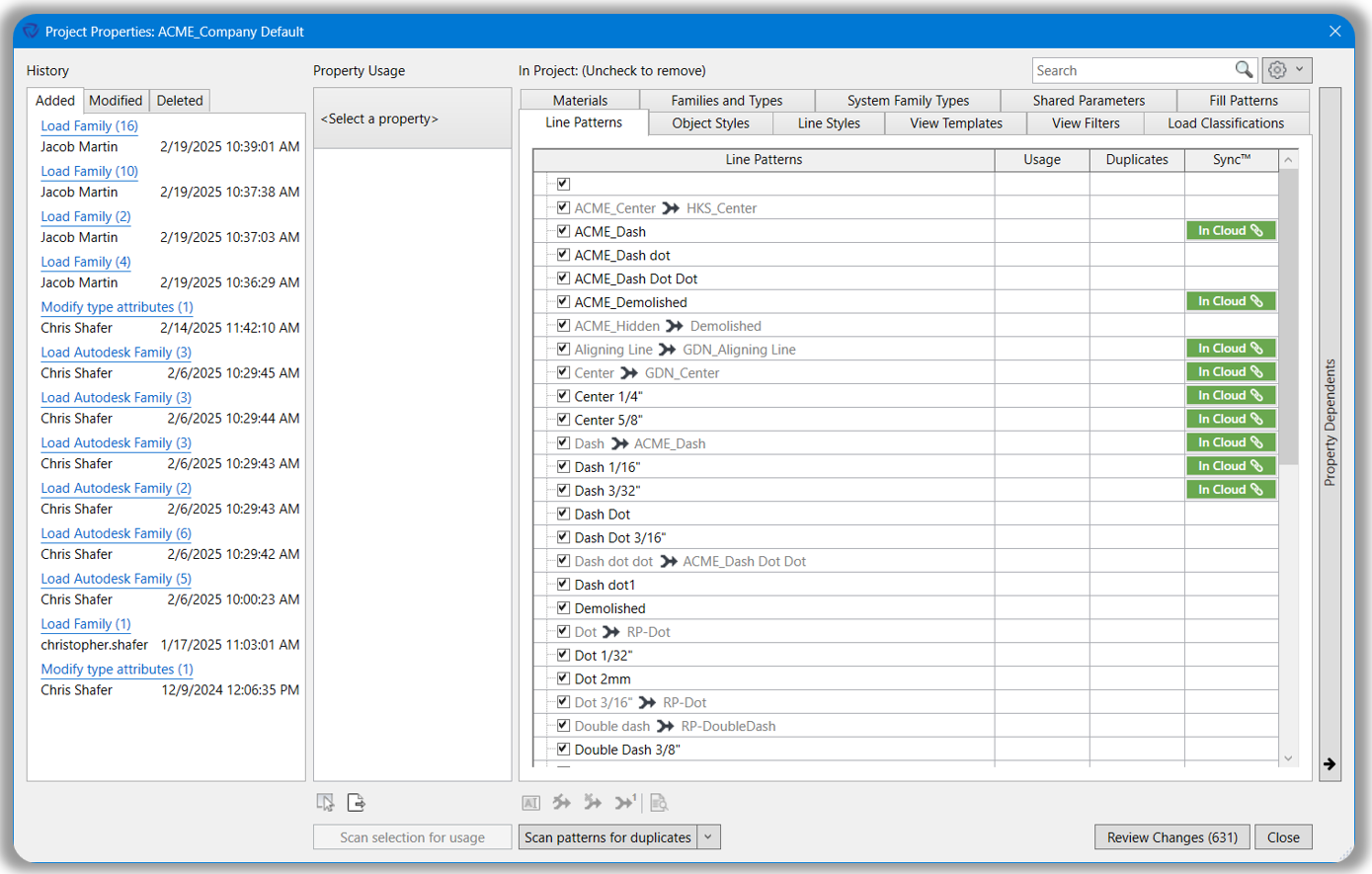Click the rename 'AI' text icon
The width and height of the screenshot is (1372, 874).
pos(530,803)
